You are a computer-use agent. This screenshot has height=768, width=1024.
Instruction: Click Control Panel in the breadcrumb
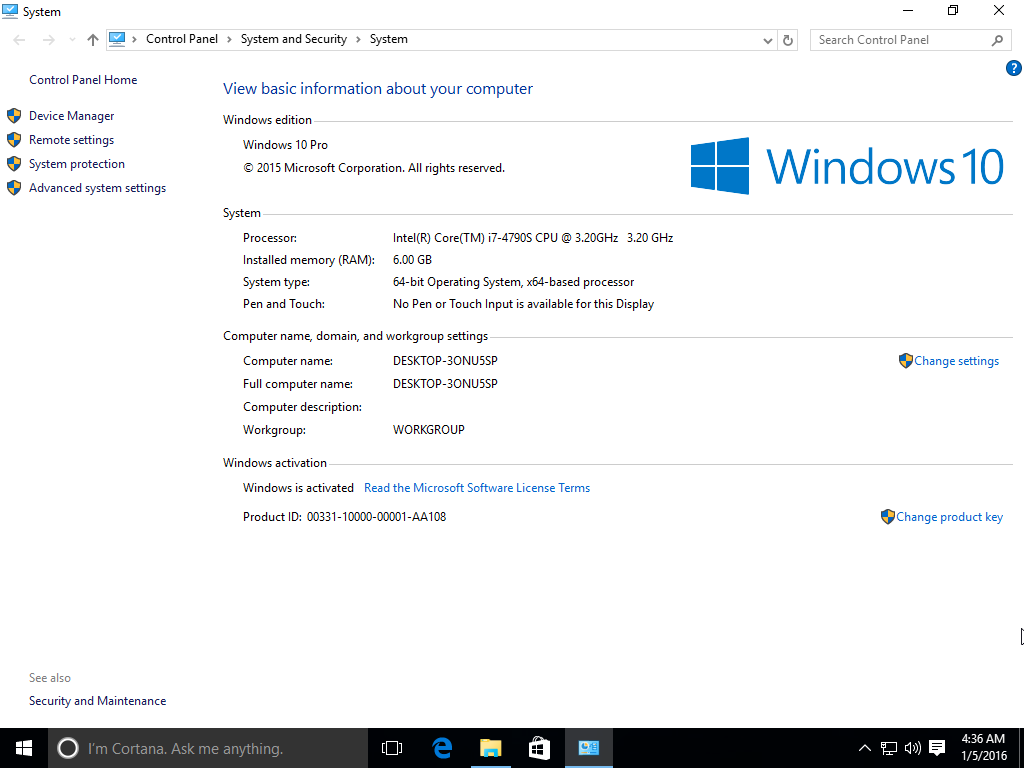pyautogui.click(x=182, y=39)
